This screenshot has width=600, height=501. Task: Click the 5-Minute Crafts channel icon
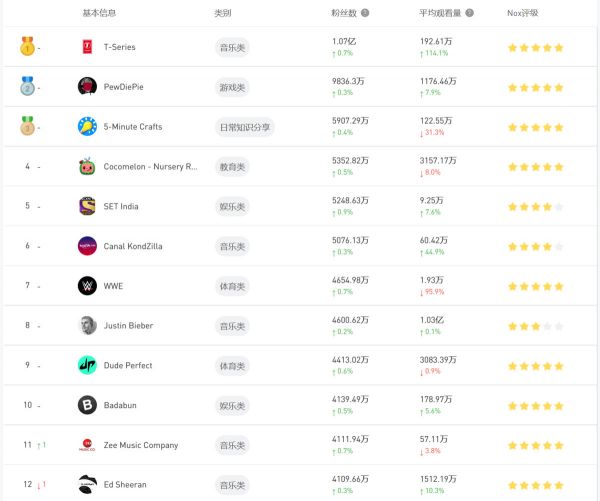point(87,127)
